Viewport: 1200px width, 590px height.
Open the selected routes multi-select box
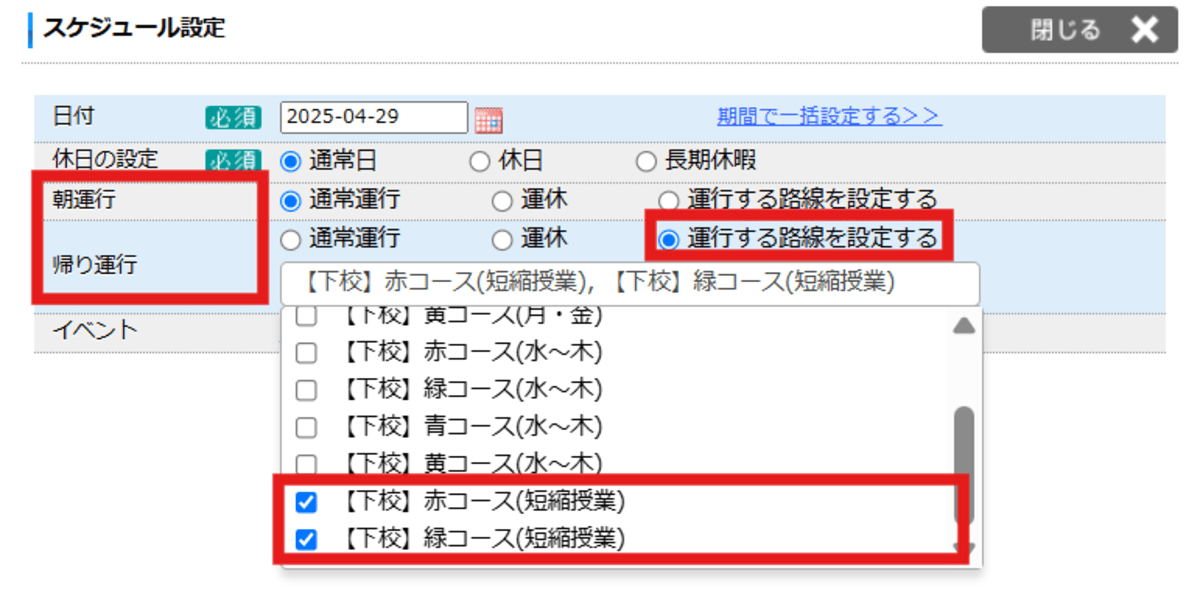[x=630, y=283]
